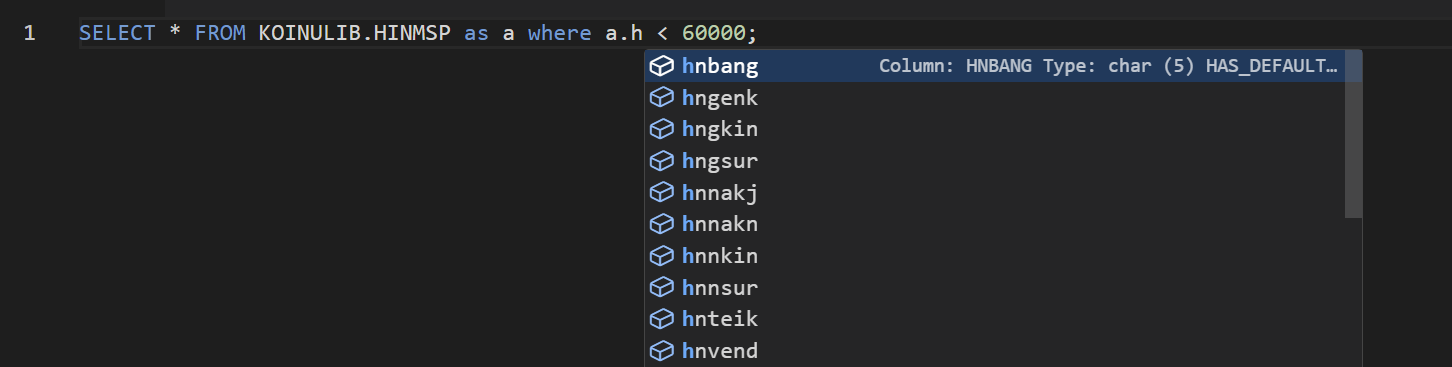Viewport: 1452px width, 367px height.
Task: Click the cube icon beside hngkin
Action: pos(660,129)
